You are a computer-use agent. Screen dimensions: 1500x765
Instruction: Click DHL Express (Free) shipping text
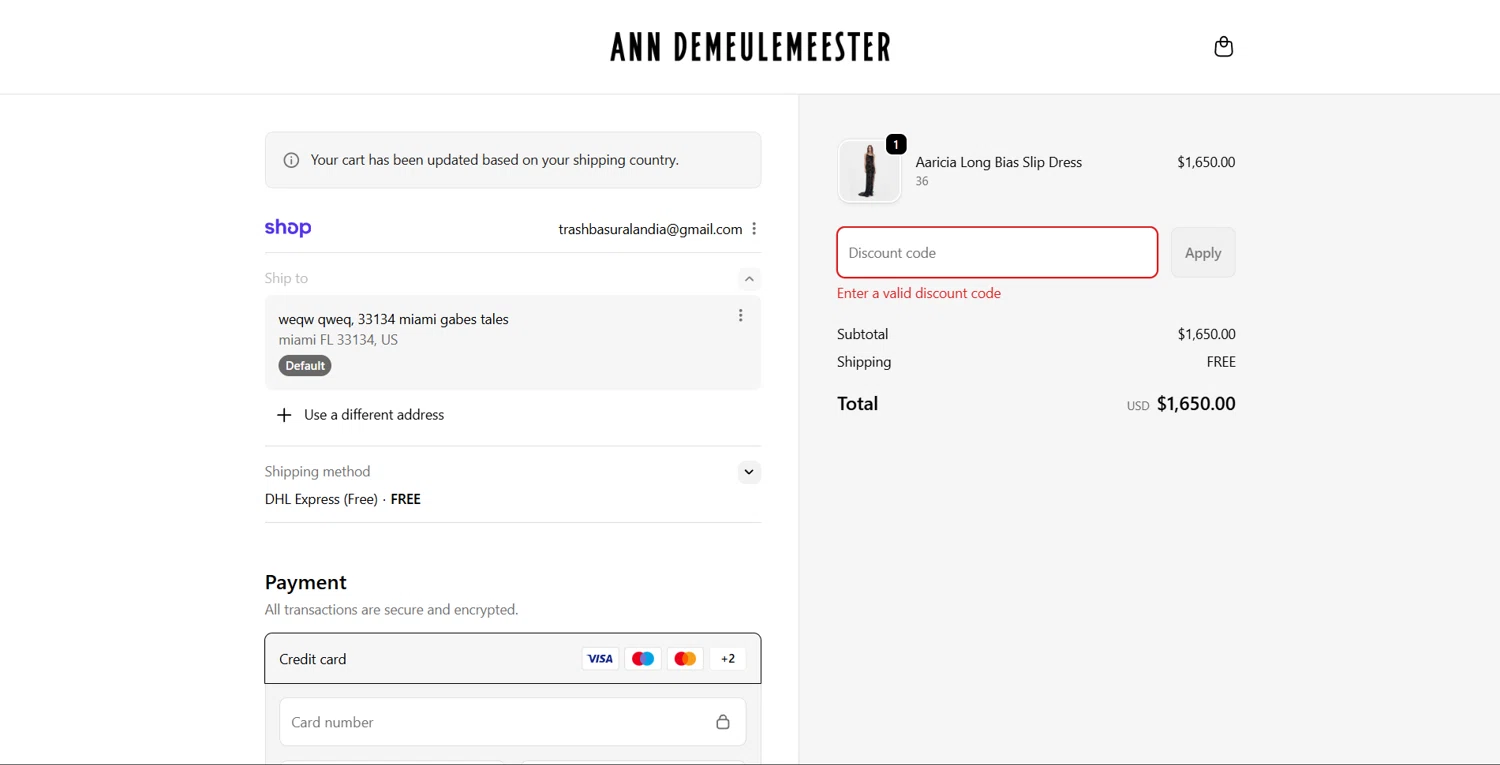pos(321,499)
